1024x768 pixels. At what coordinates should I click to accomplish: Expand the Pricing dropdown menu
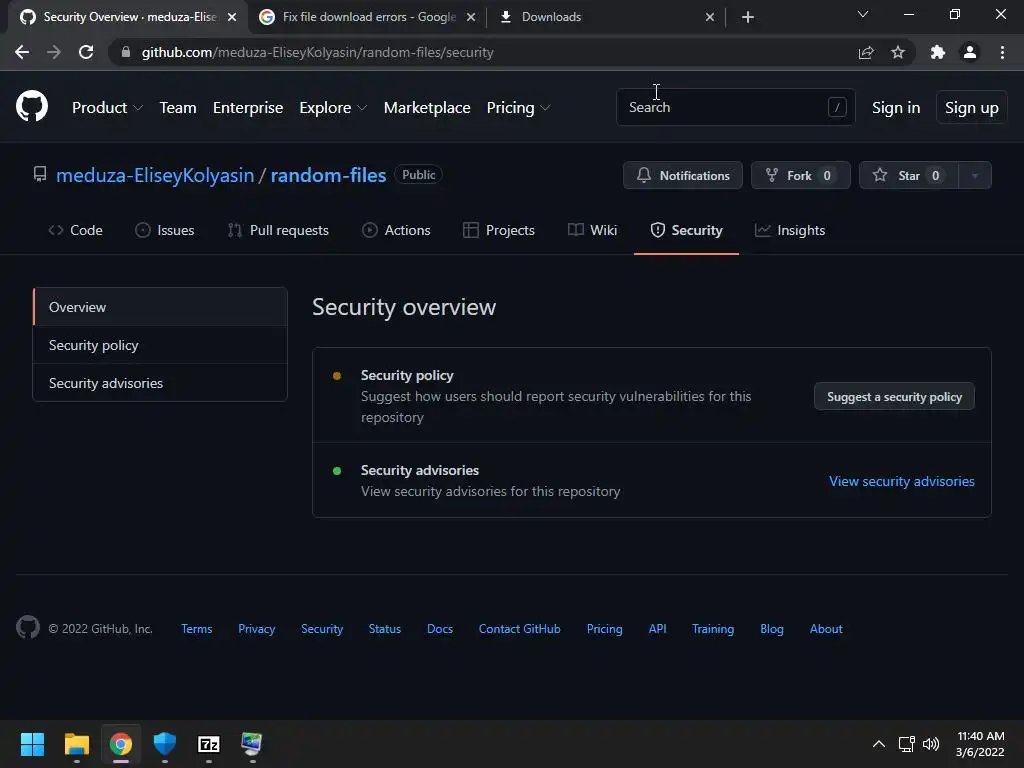point(518,108)
